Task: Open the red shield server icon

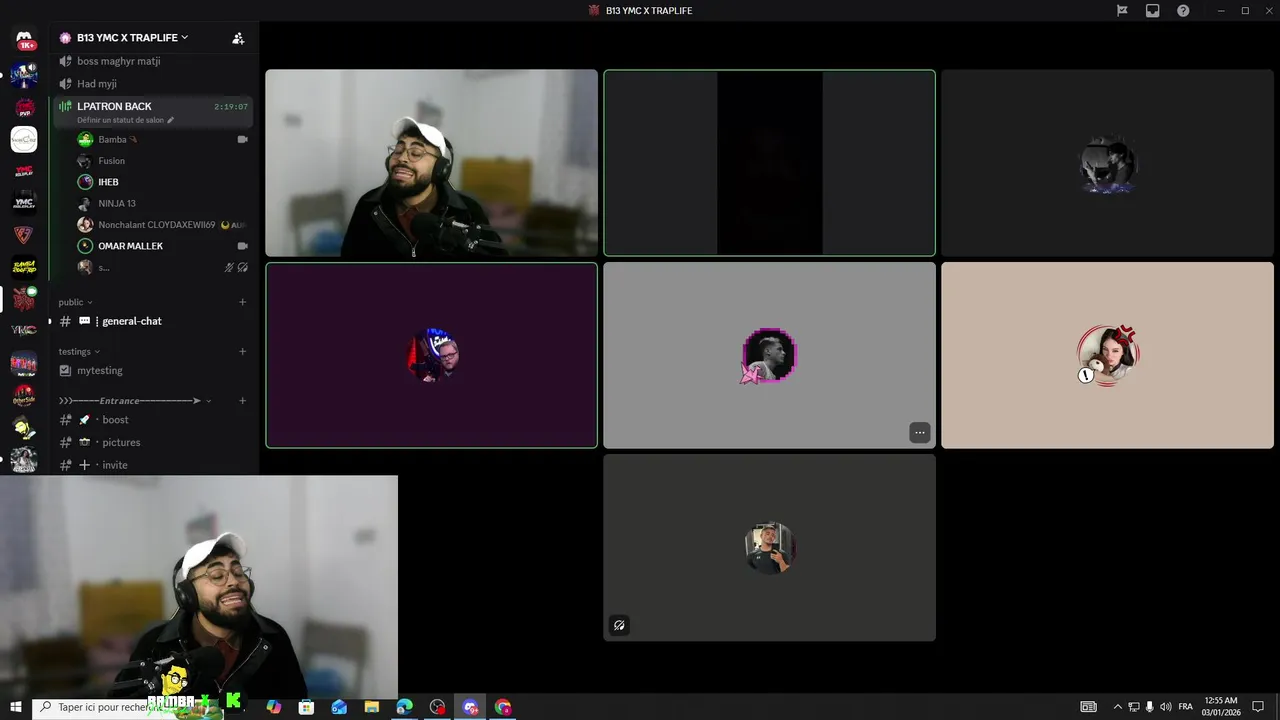Action: (x=24, y=235)
